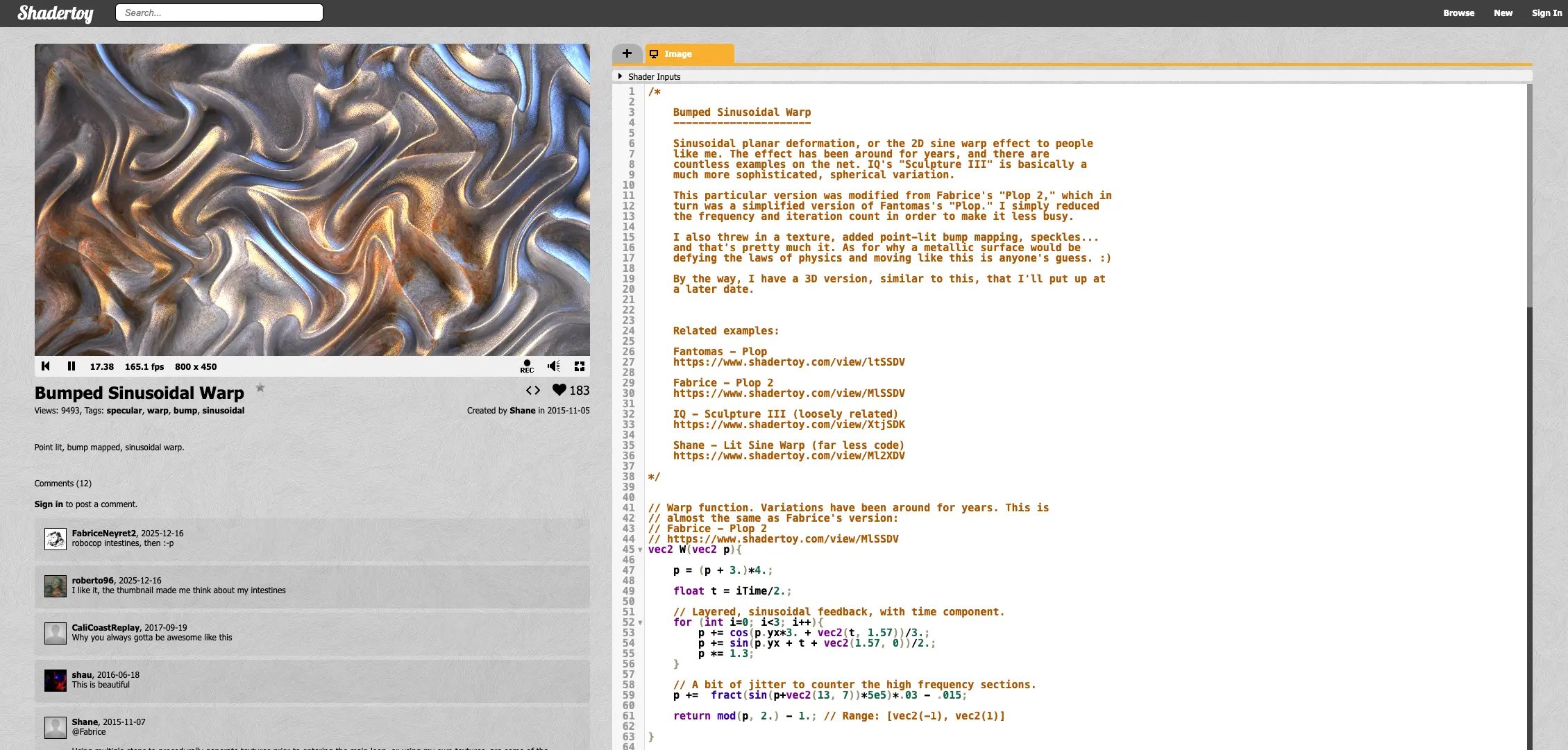
Task: Mute the shader audio with the speaker icon
Action: [x=553, y=366]
